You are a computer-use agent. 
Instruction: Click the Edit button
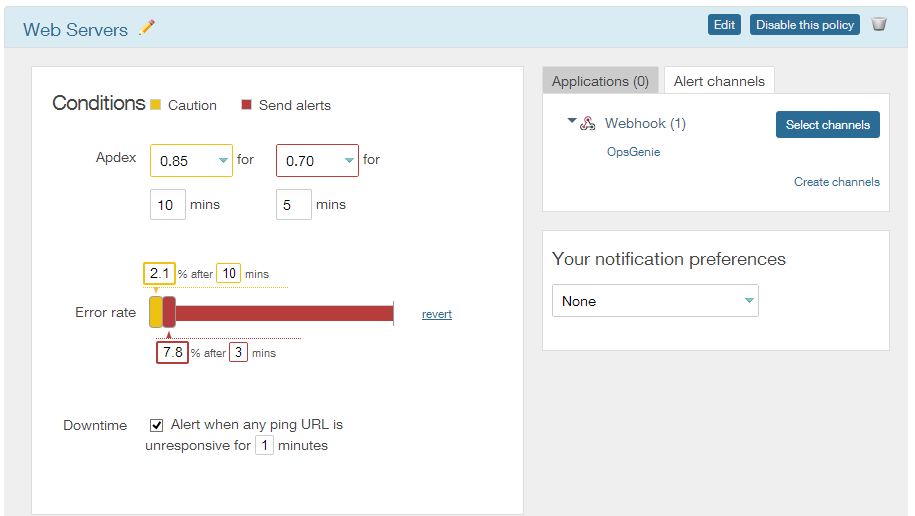(724, 25)
